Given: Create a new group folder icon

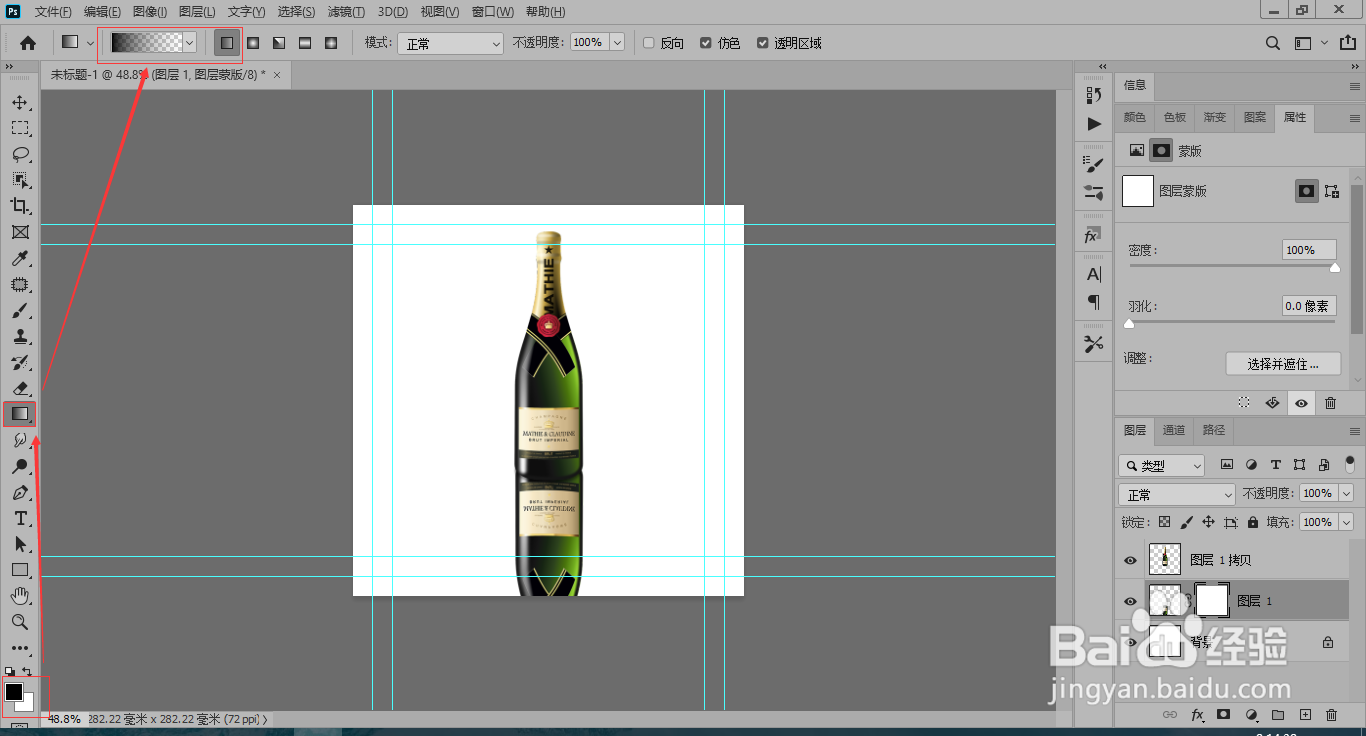Looking at the screenshot, I should (1278, 715).
